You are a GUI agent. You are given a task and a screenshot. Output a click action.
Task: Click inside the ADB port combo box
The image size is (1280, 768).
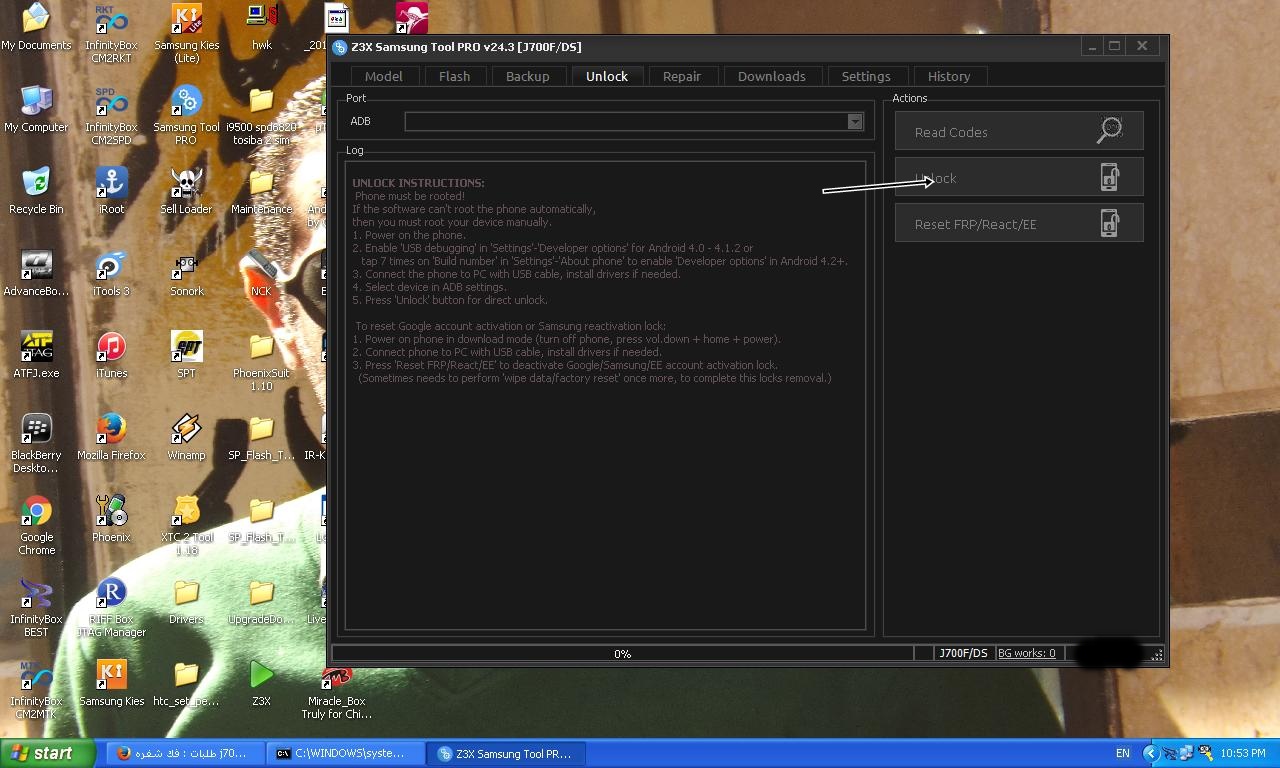pyautogui.click(x=634, y=121)
